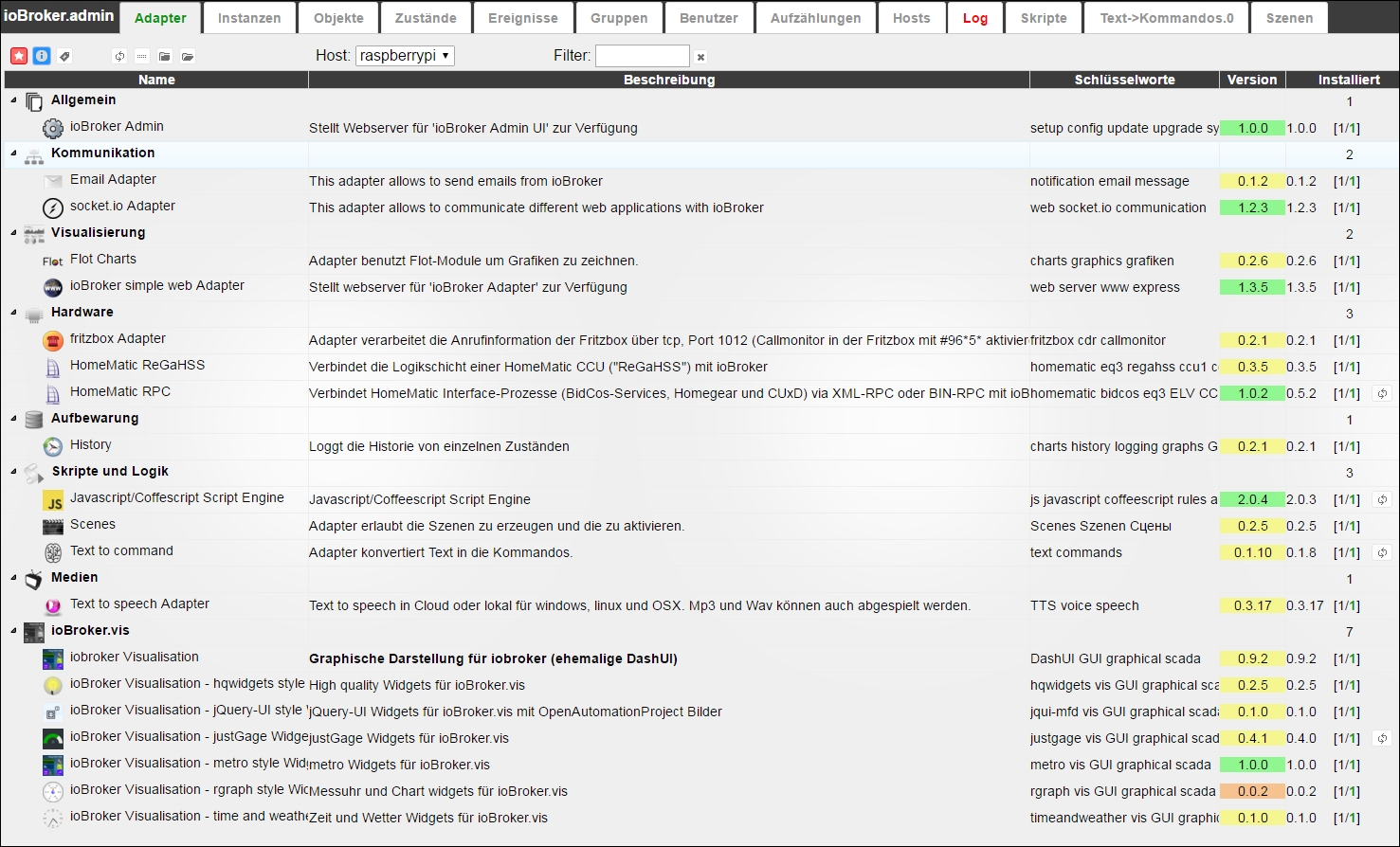Click inside the Filter text field
Viewport: 1400px width, 847px height.
[x=643, y=56]
